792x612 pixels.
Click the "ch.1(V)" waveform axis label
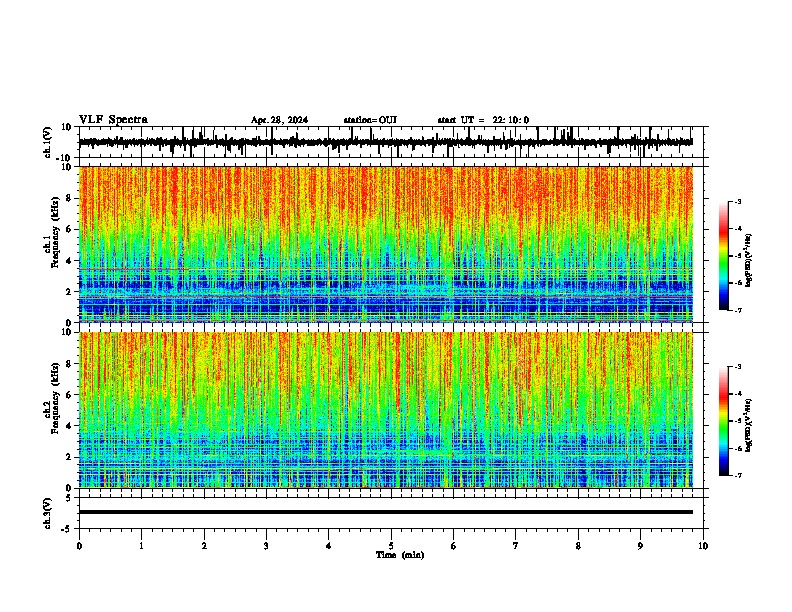pos(48,142)
